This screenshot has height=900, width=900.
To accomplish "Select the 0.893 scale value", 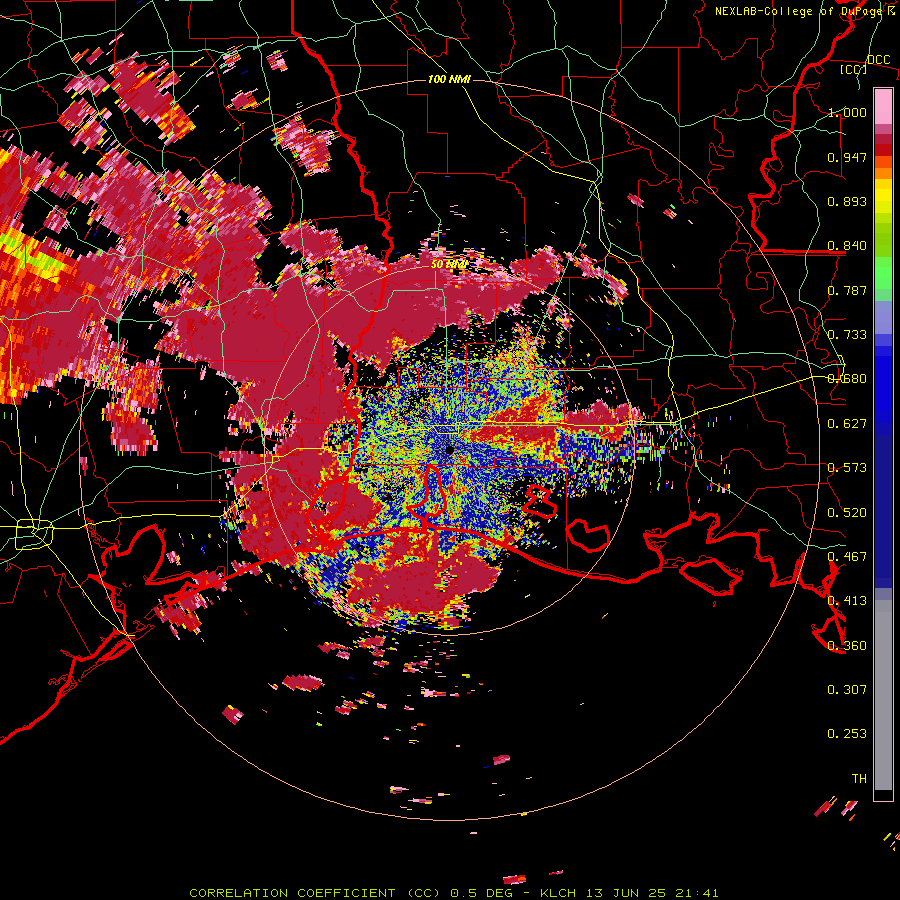I will pyautogui.click(x=847, y=201).
